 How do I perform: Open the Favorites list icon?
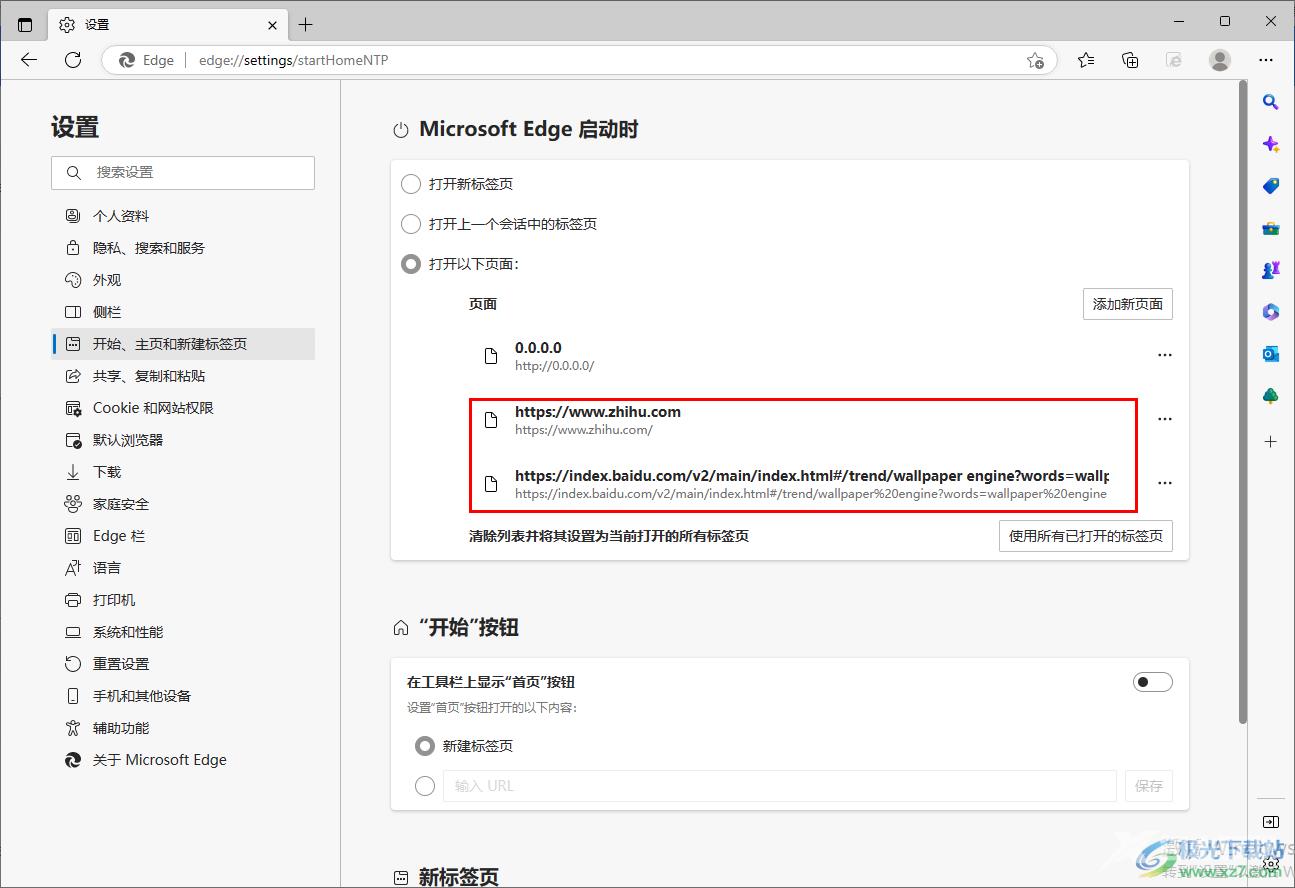pos(1086,60)
